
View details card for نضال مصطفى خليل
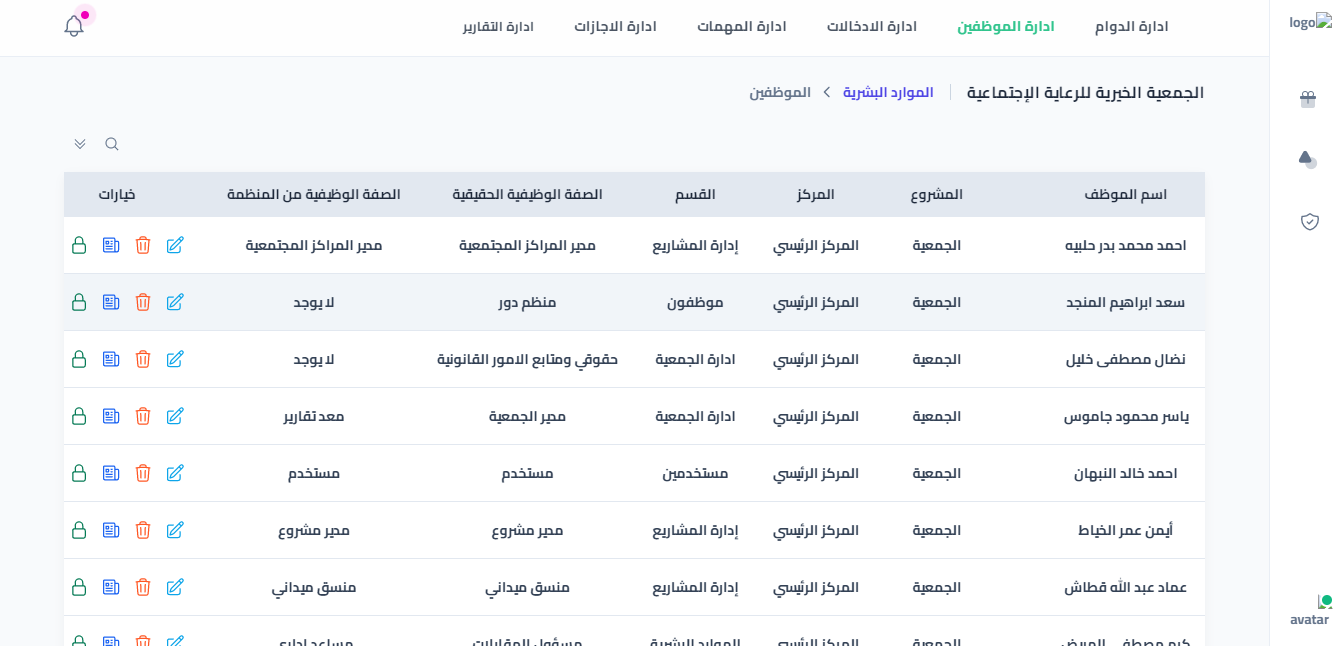pos(111,359)
